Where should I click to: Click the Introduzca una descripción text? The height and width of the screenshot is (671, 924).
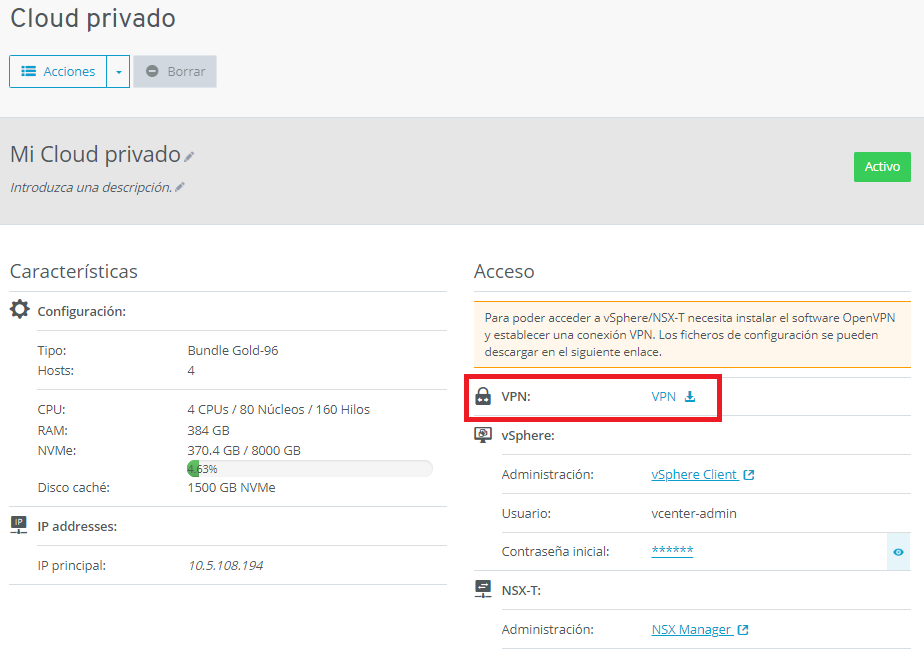coord(91,187)
